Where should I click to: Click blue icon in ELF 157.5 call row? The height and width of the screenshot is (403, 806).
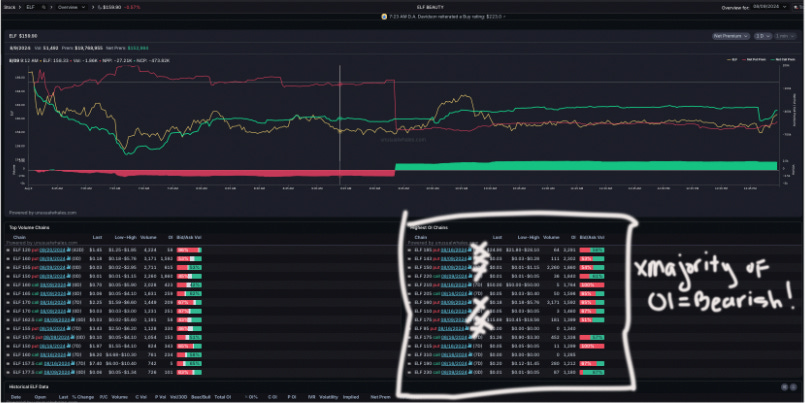(71, 363)
